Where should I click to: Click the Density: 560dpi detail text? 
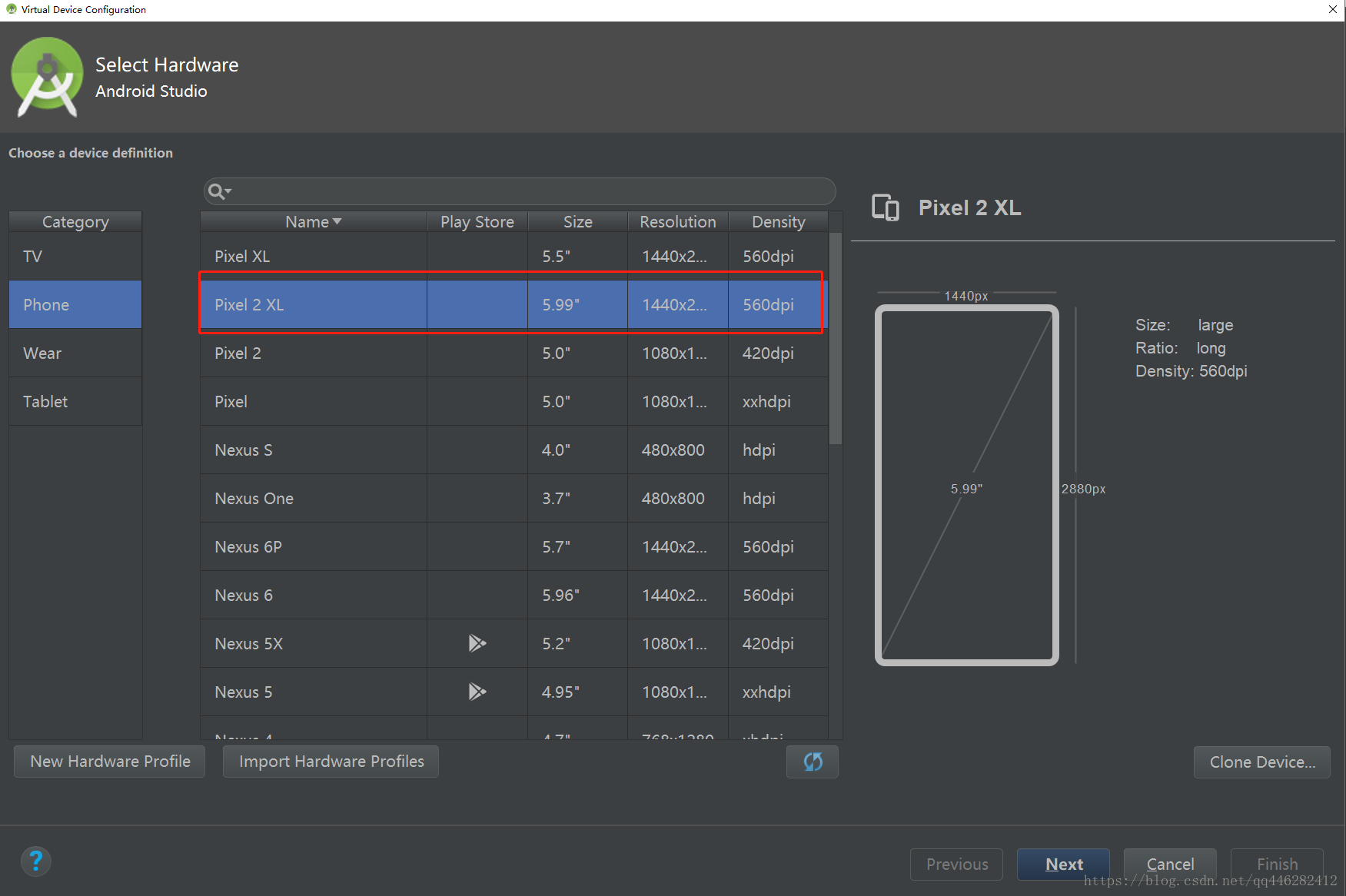pos(1191,371)
